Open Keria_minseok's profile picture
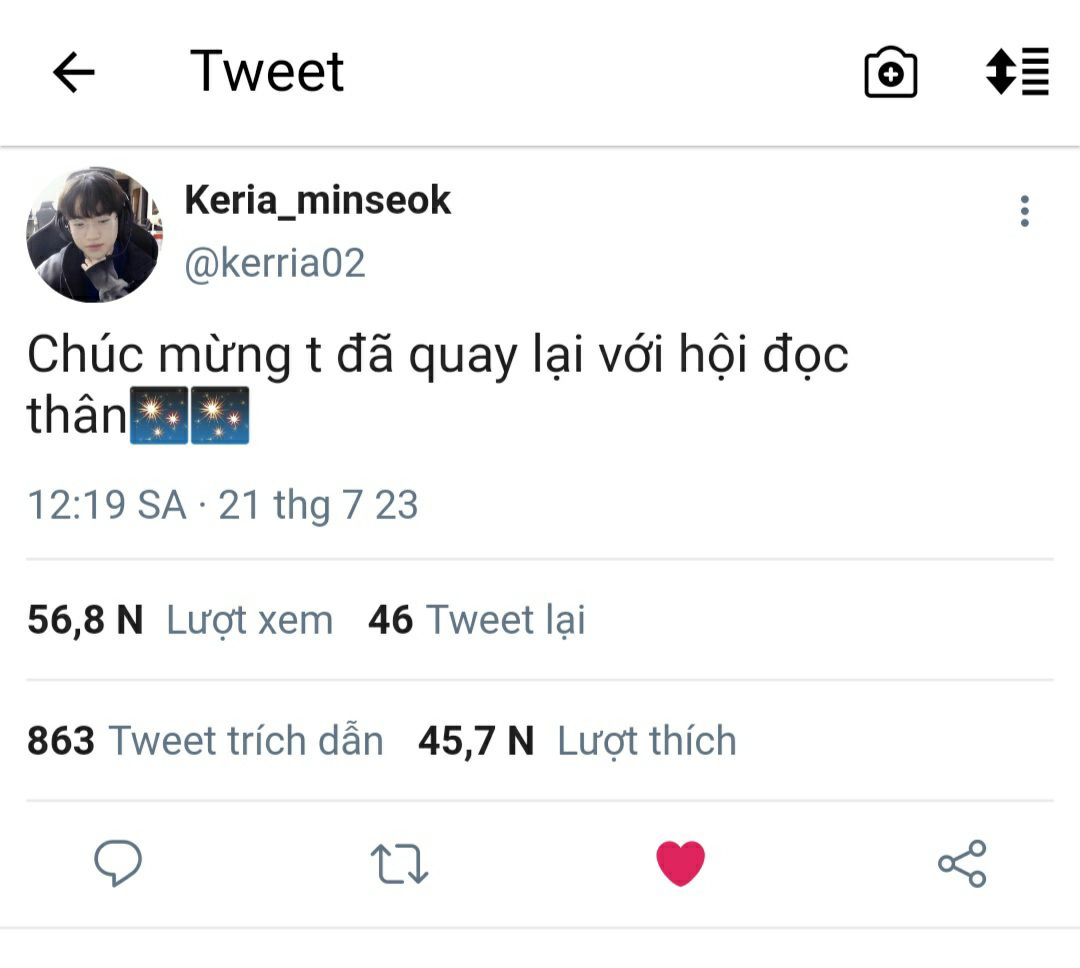The width and height of the screenshot is (1080, 968). [x=94, y=235]
